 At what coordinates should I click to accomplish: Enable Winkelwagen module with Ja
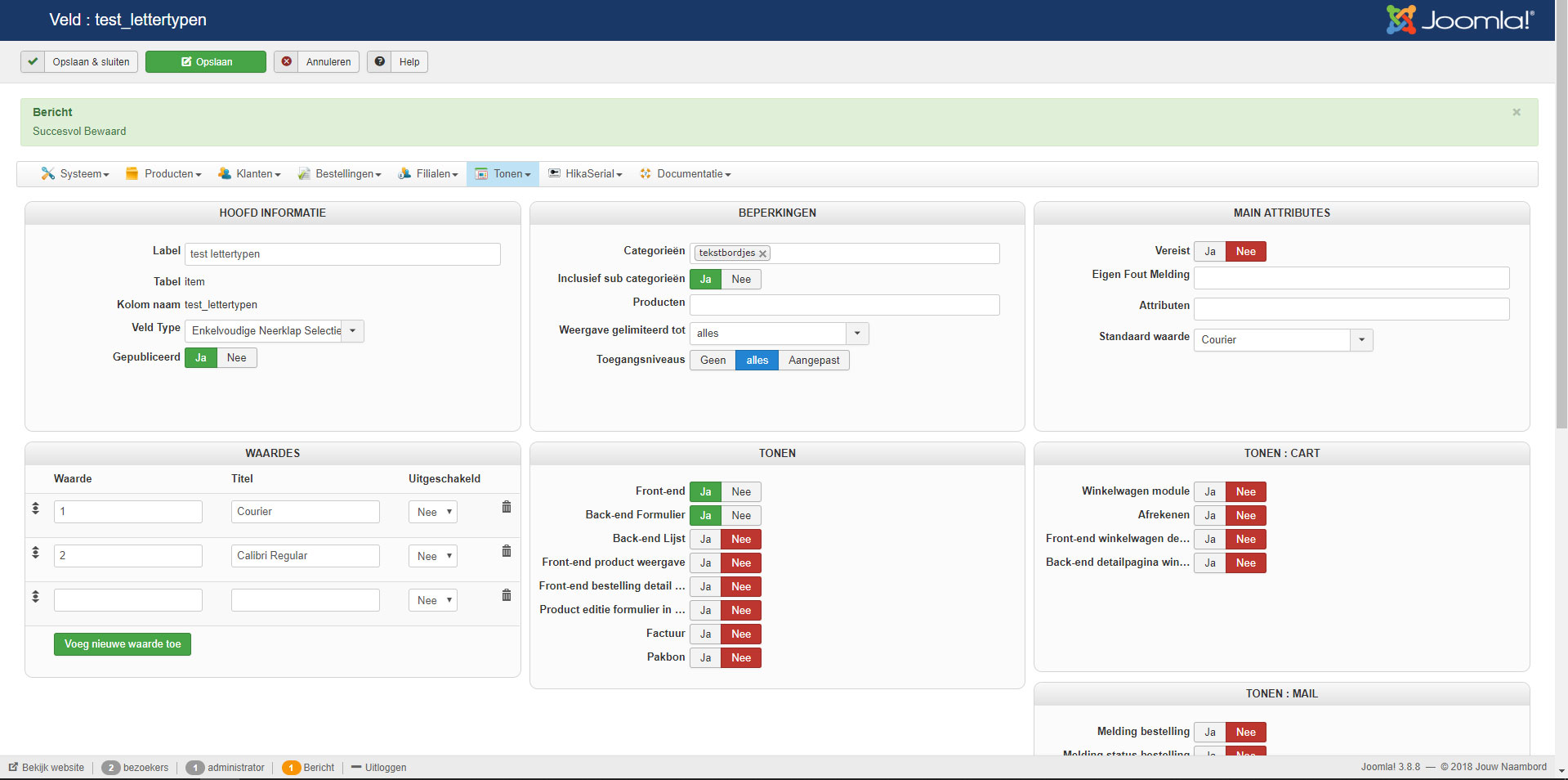click(x=1210, y=491)
